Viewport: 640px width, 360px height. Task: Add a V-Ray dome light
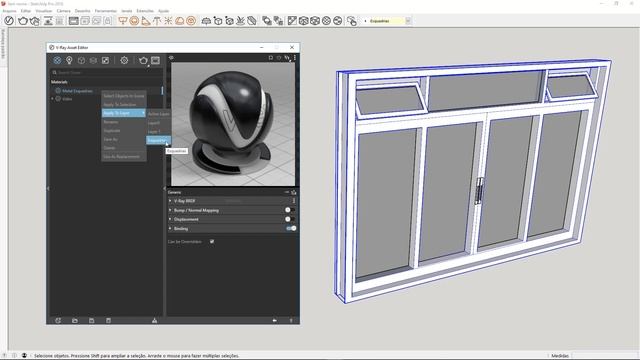point(180,20)
